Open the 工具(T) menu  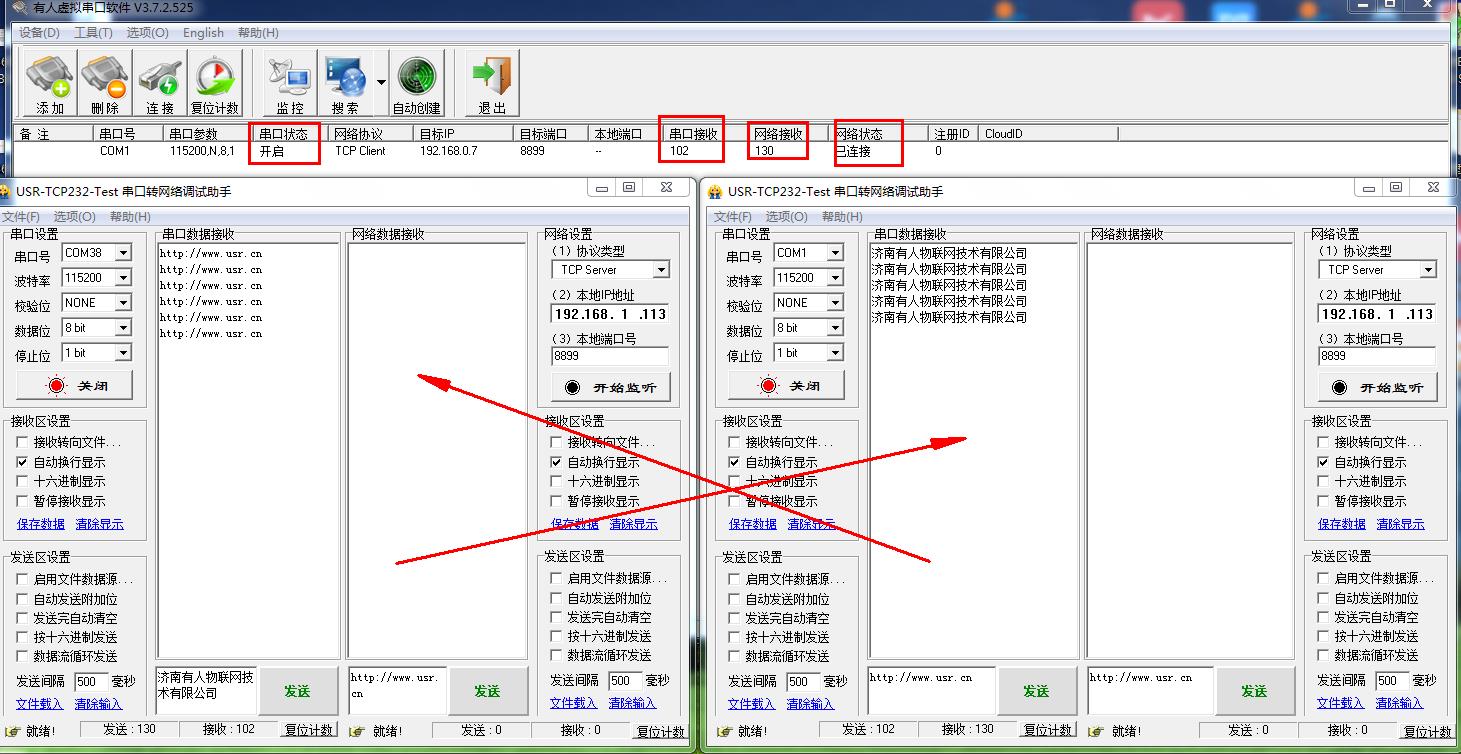(93, 33)
